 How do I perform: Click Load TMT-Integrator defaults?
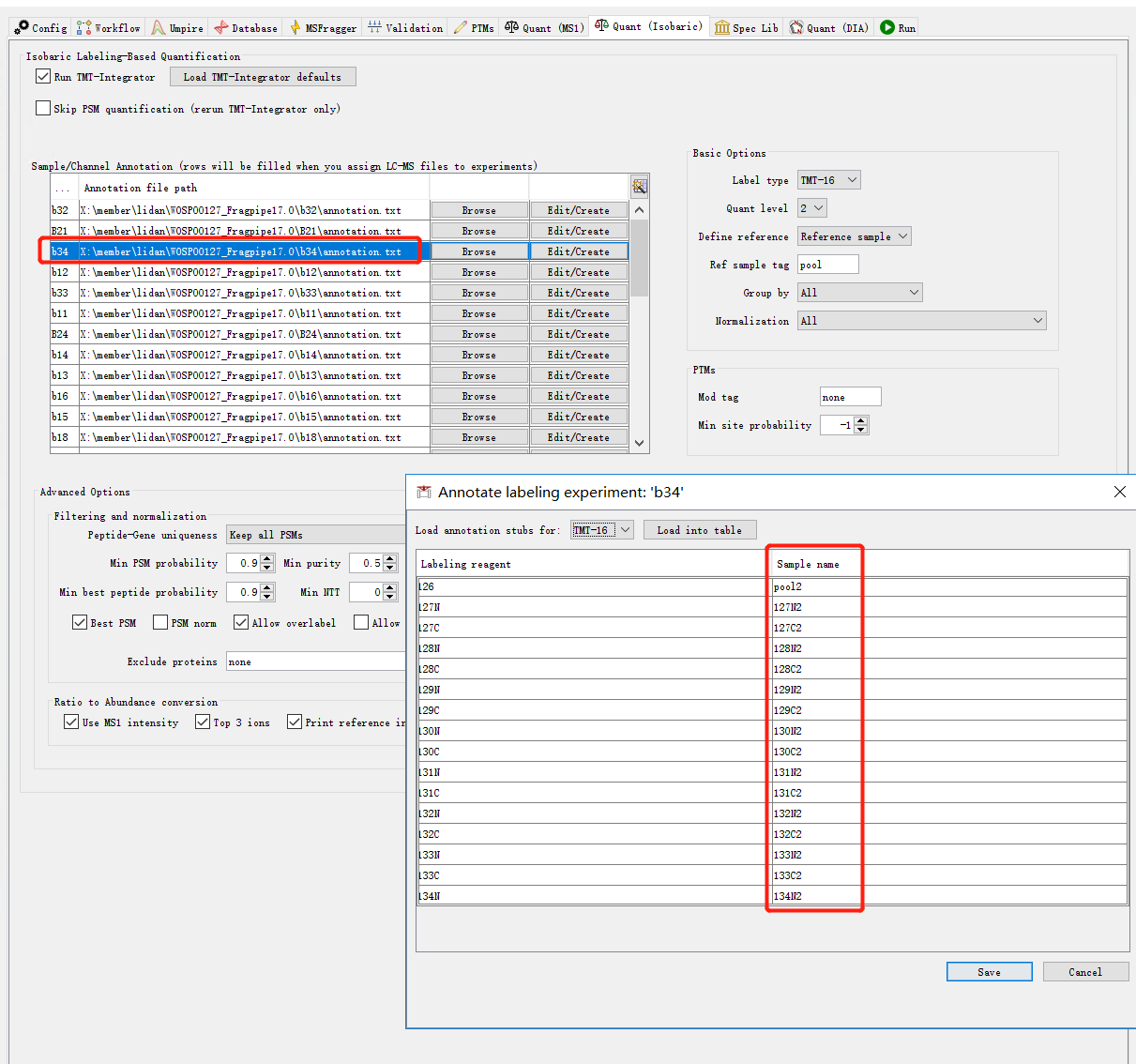[x=263, y=76]
